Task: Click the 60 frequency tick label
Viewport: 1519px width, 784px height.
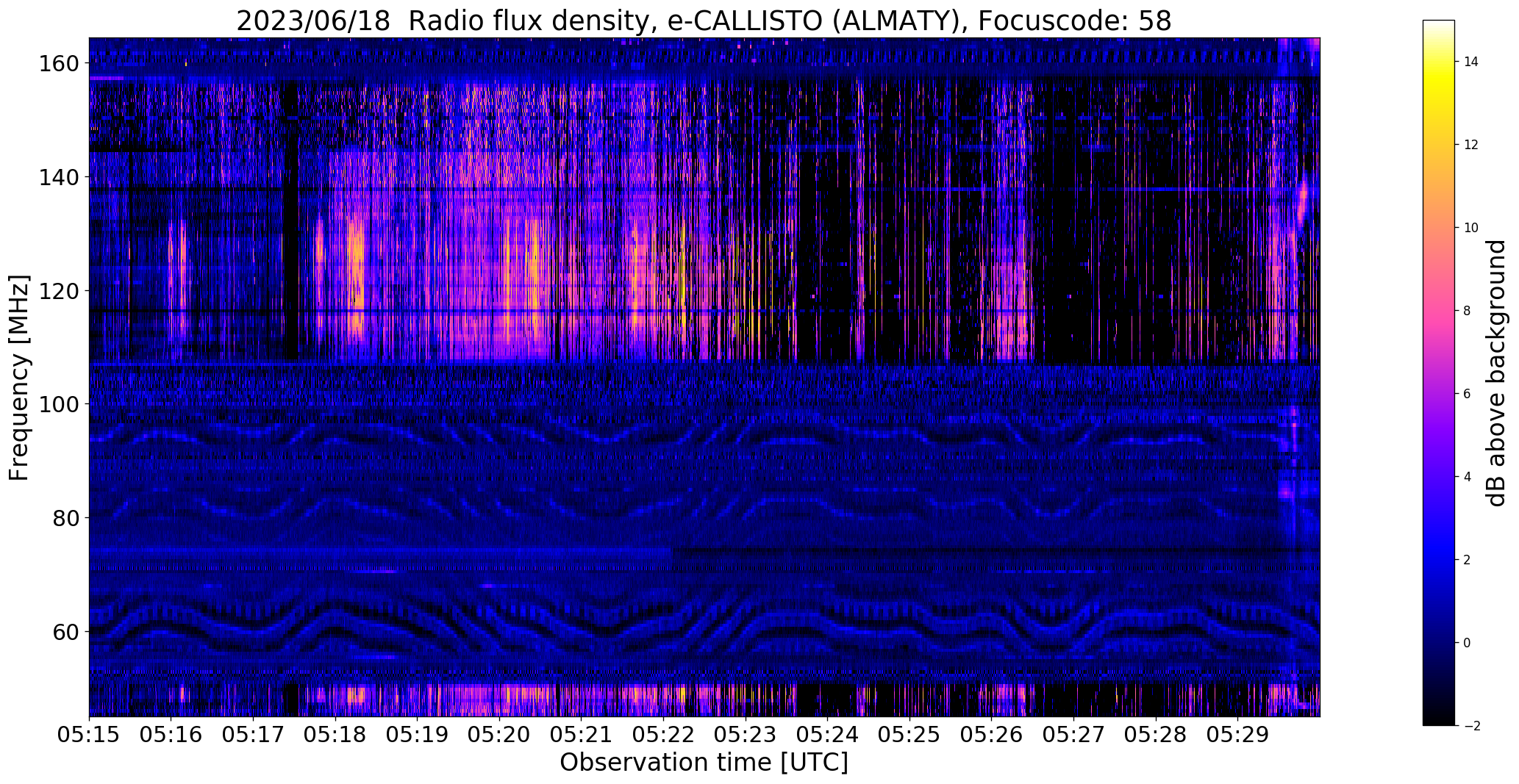Action: tap(65, 631)
